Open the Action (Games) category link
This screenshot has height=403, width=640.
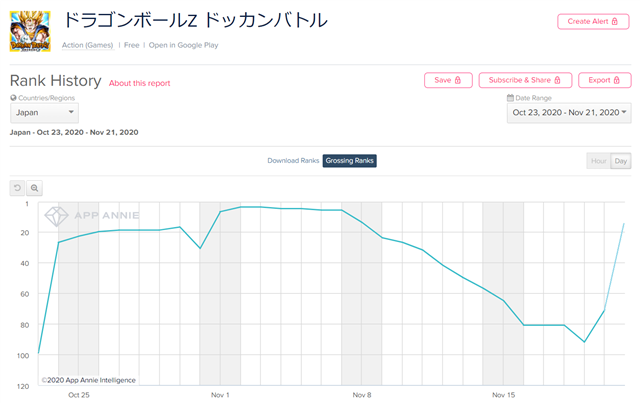[x=87, y=45]
